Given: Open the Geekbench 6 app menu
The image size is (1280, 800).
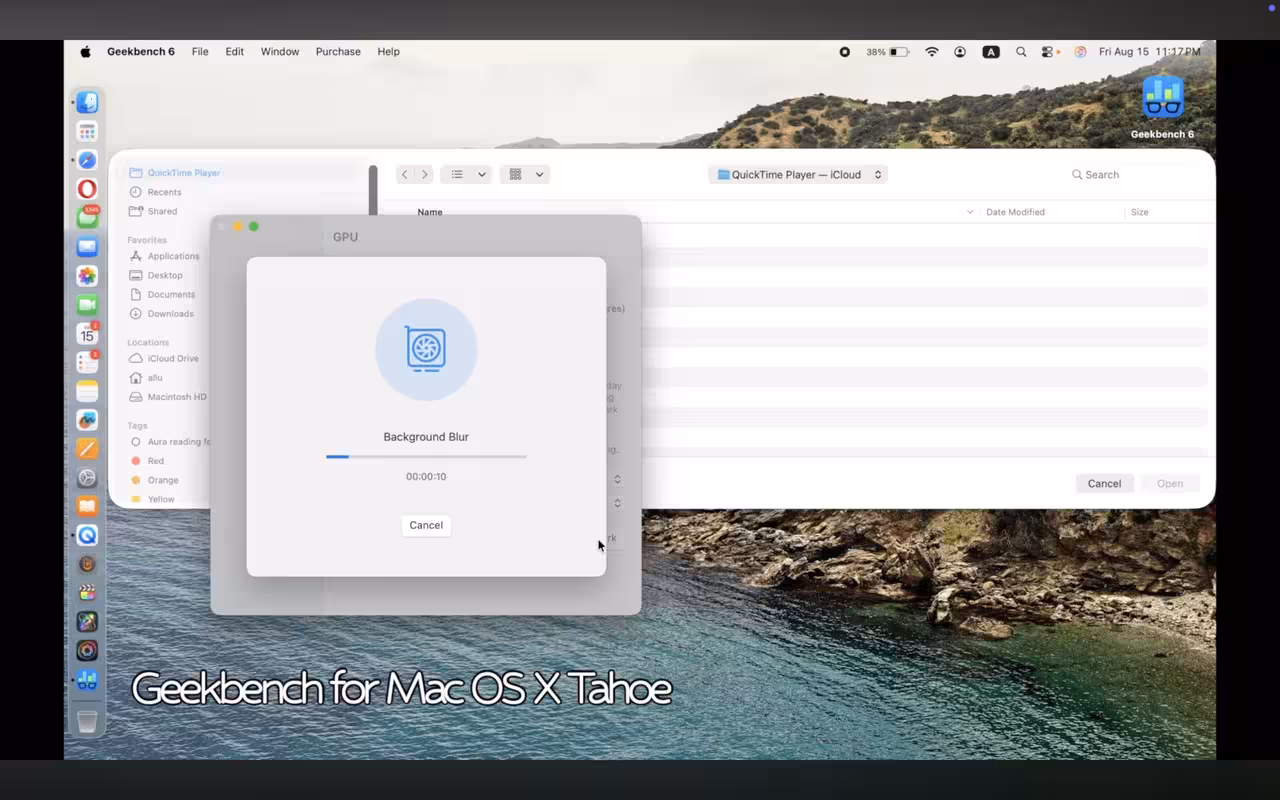Looking at the screenshot, I should click(x=141, y=52).
